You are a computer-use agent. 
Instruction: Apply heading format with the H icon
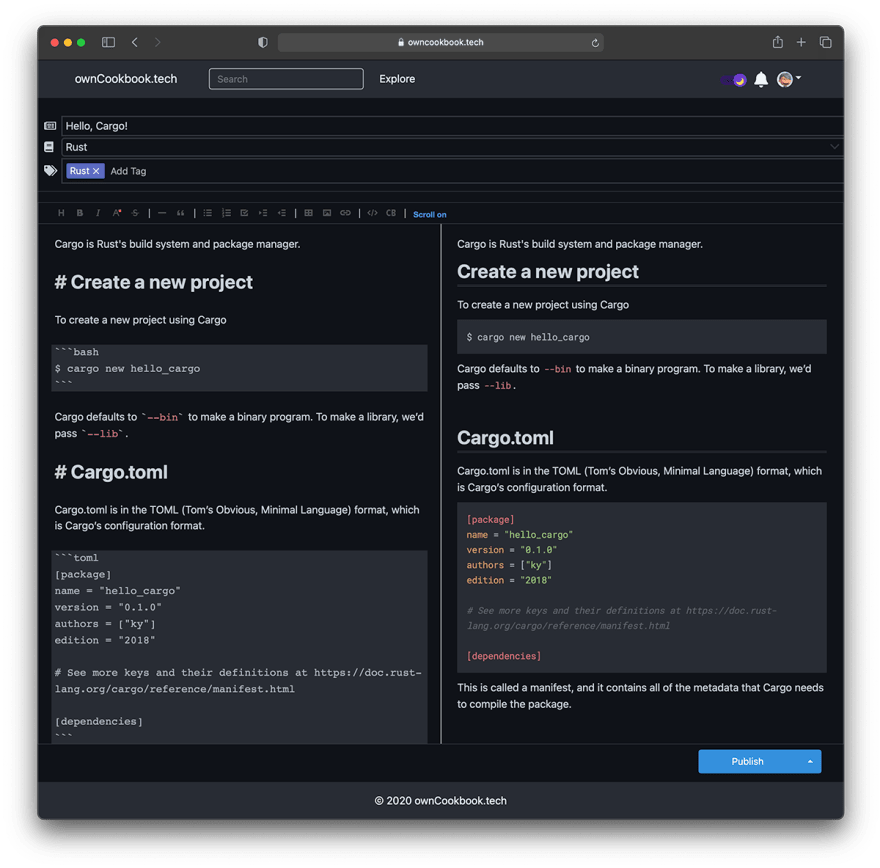(x=61, y=213)
